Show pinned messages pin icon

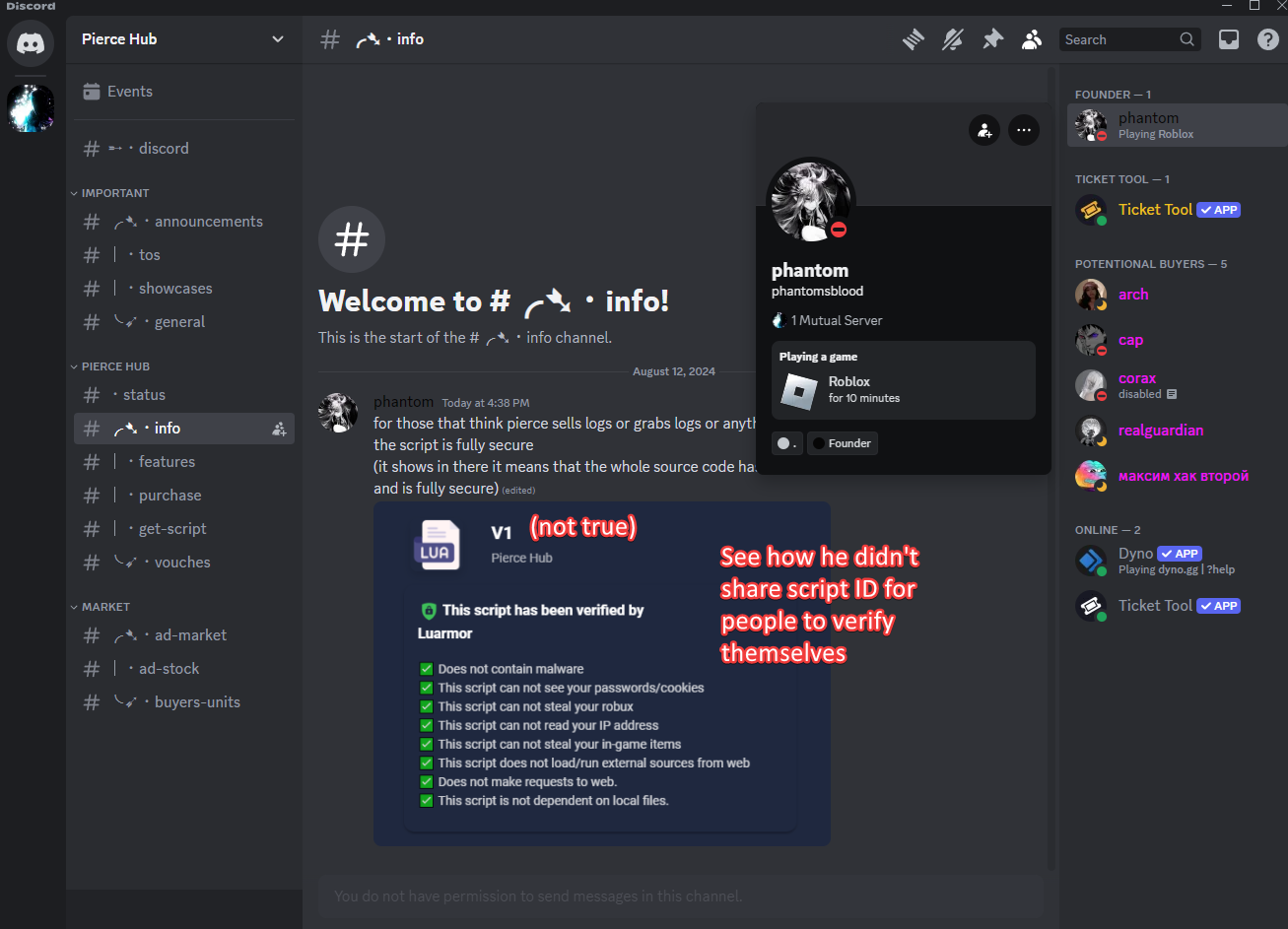click(x=992, y=39)
